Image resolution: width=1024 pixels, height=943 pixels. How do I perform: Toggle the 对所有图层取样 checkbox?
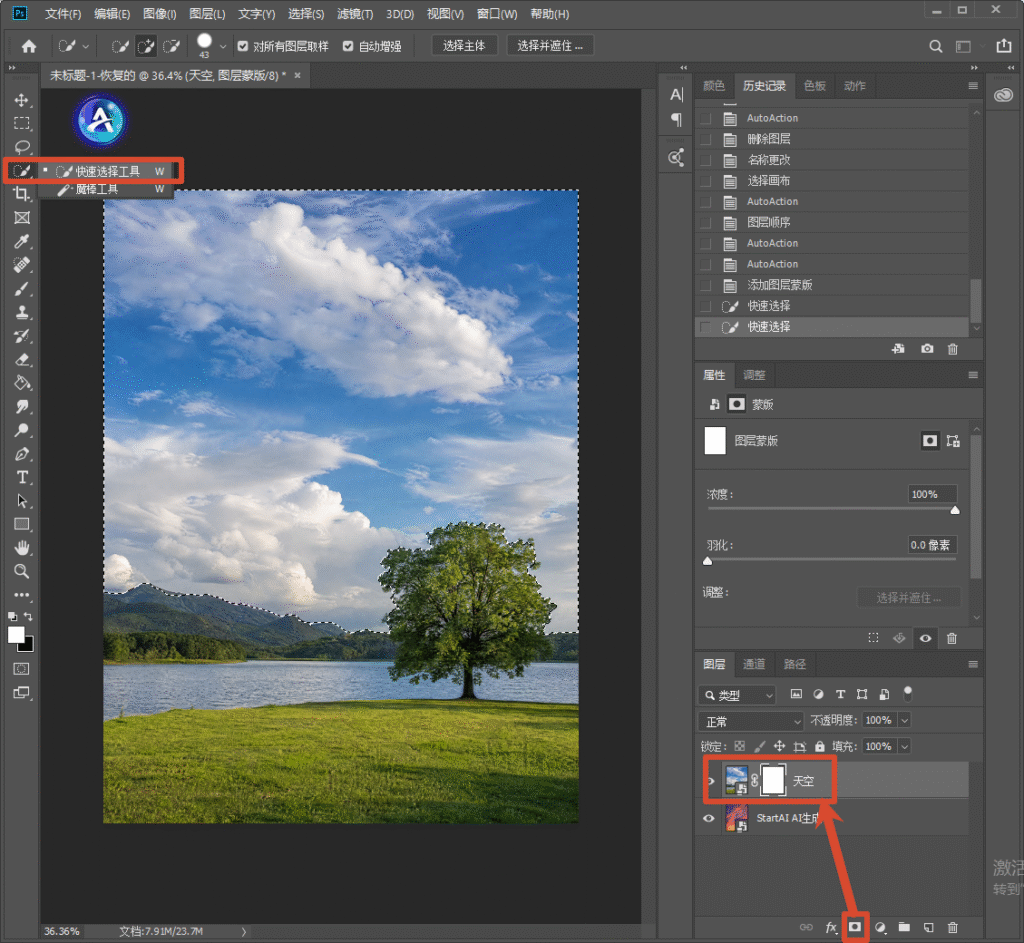click(x=243, y=46)
